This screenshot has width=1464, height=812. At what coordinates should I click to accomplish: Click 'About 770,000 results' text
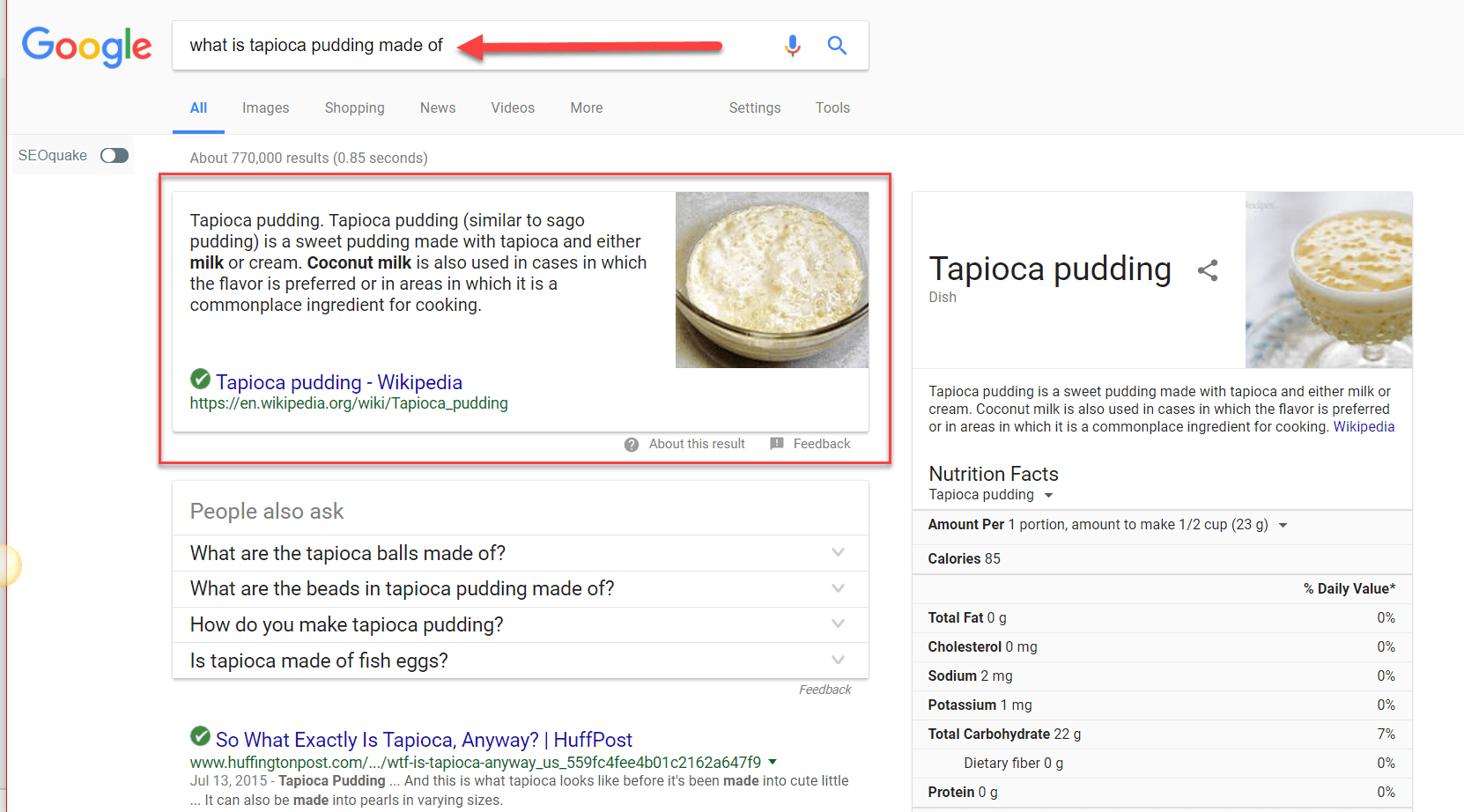coord(308,158)
